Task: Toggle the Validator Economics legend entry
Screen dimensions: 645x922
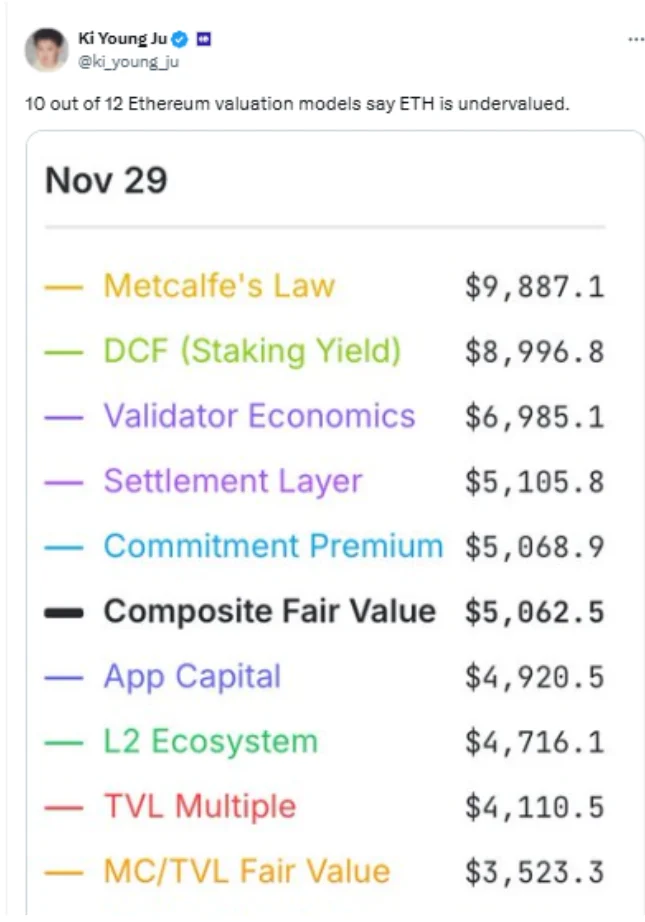Action: pos(259,416)
